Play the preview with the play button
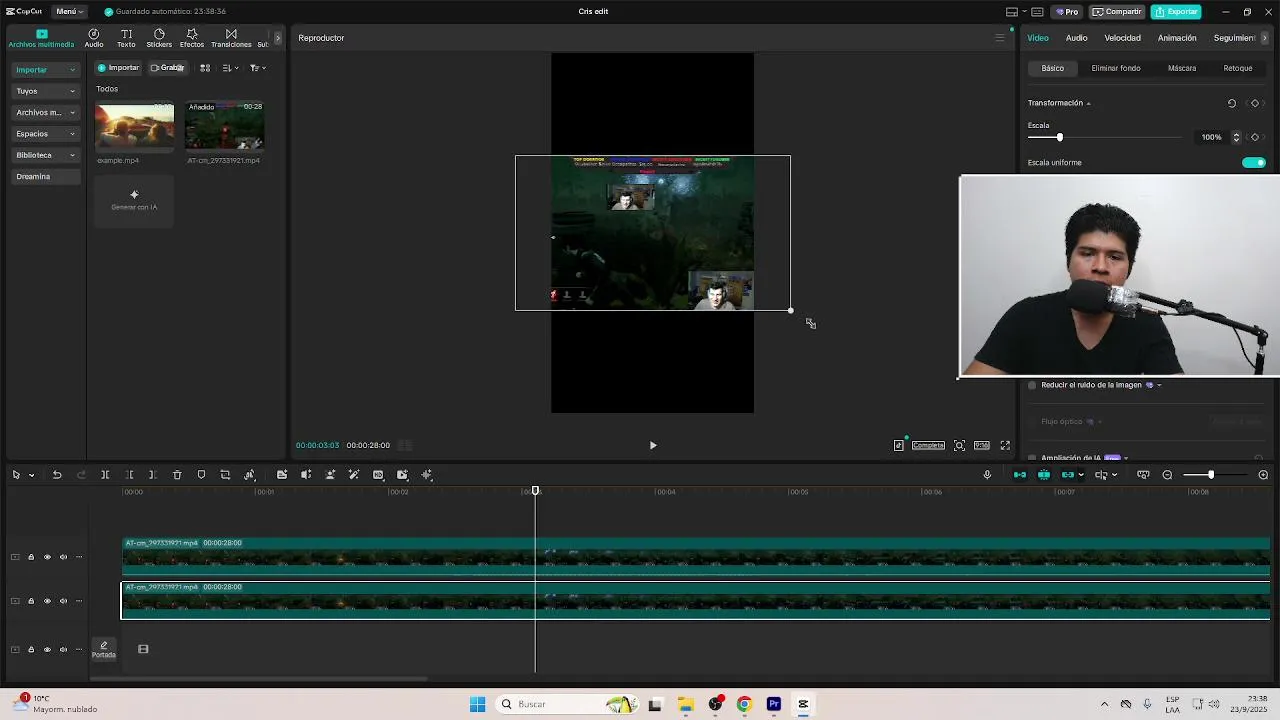 tap(653, 445)
